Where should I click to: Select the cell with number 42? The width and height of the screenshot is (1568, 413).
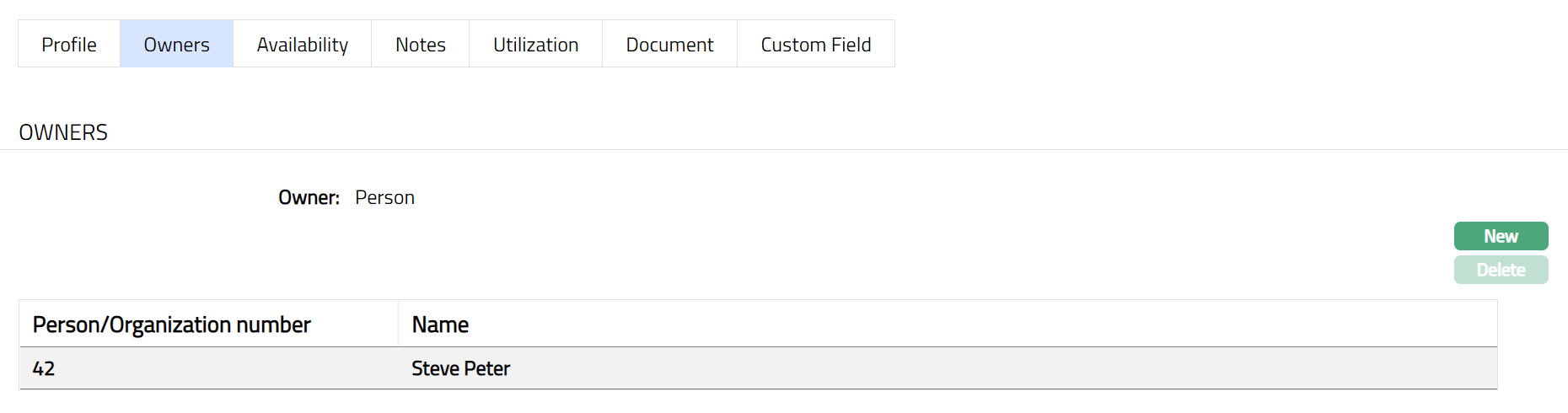[x=44, y=368]
